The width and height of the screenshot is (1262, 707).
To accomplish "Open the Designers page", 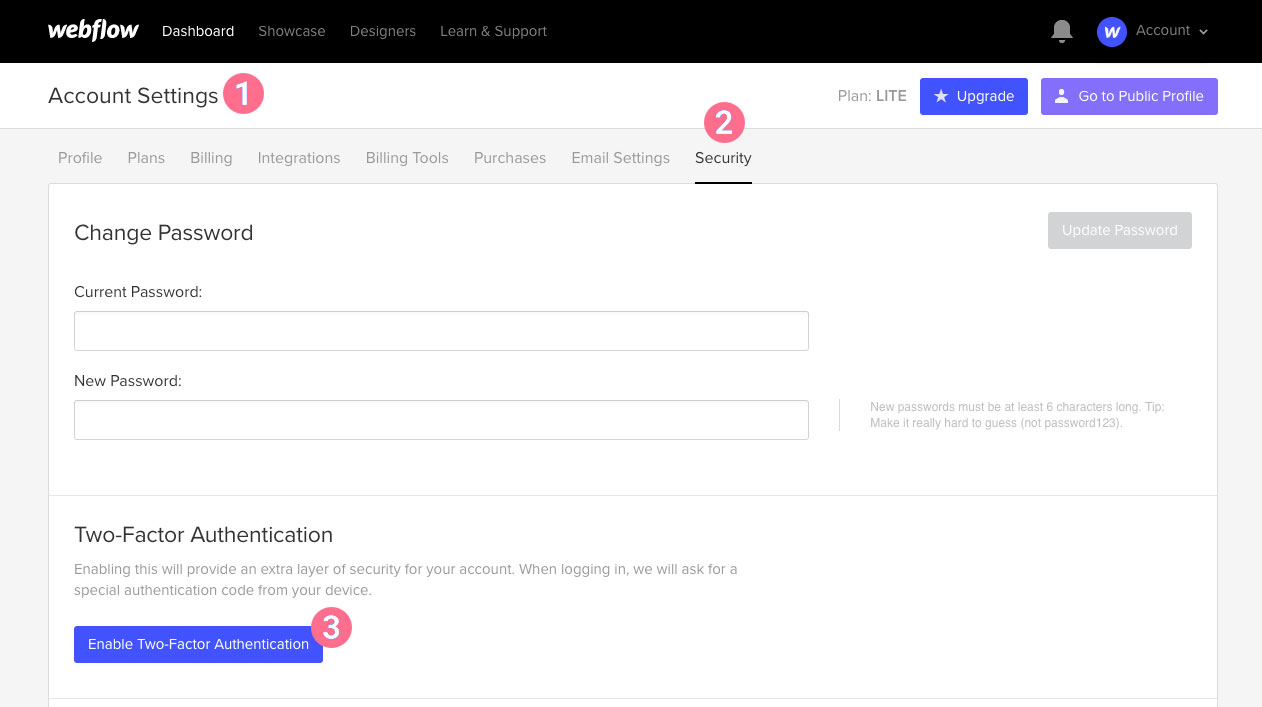I will click(383, 31).
